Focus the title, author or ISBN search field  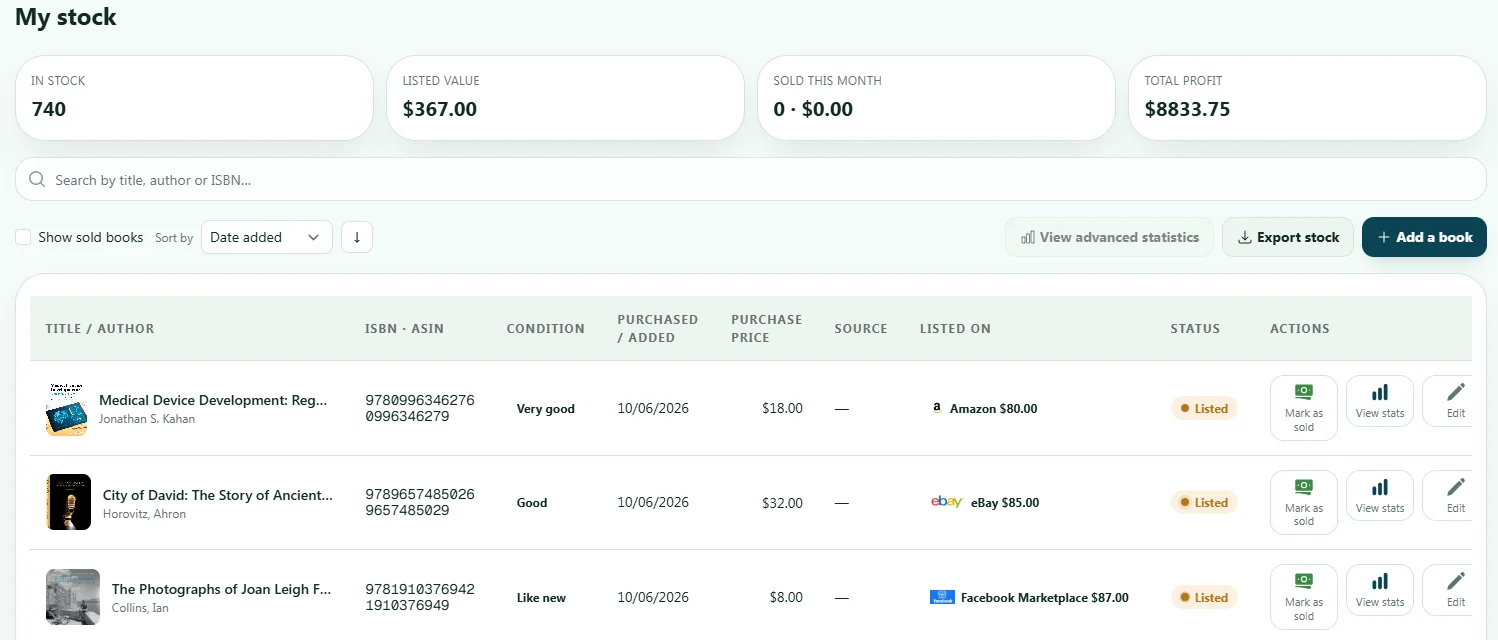[x=750, y=180]
